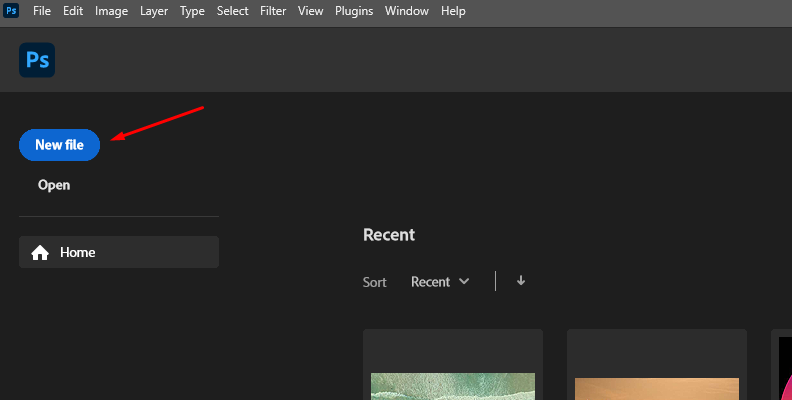This screenshot has height=400, width=792.
Task: Click the small Ps icon in menu bar
Action: point(11,11)
